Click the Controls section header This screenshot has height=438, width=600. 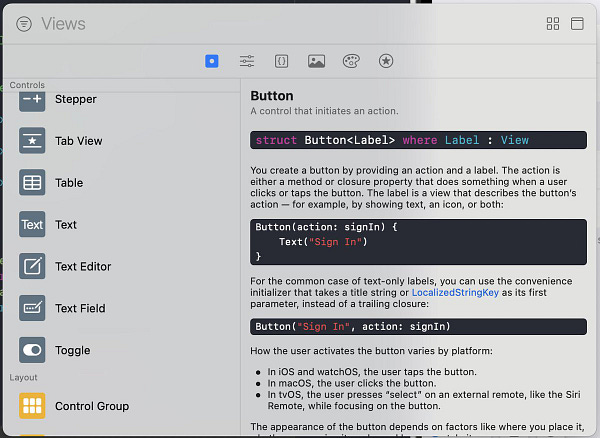point(27,85)
